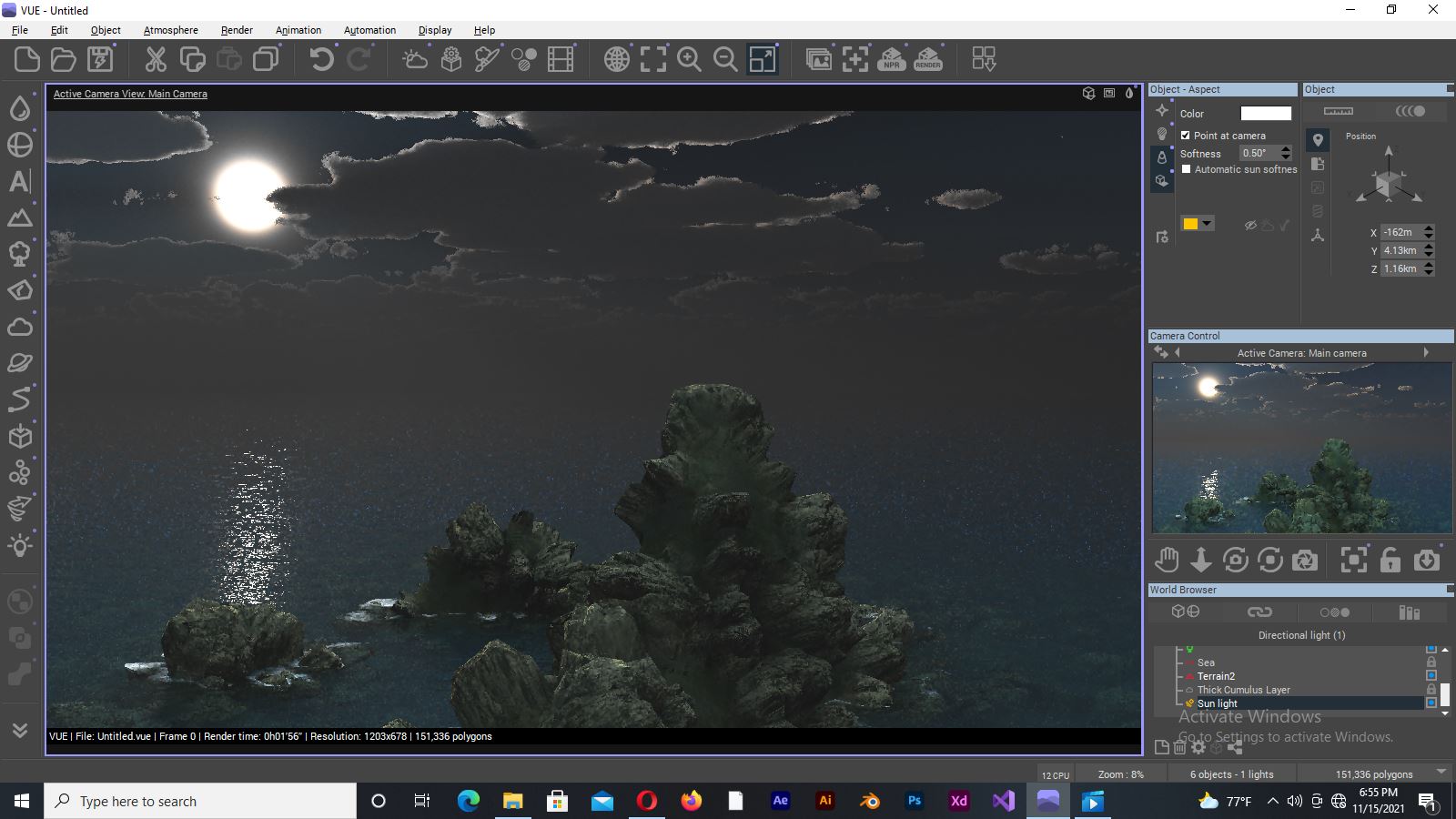Screen dimensions: 1456x819
Task: Toggle Sun light layer visibility square
Action: (x=1431, y=703)
